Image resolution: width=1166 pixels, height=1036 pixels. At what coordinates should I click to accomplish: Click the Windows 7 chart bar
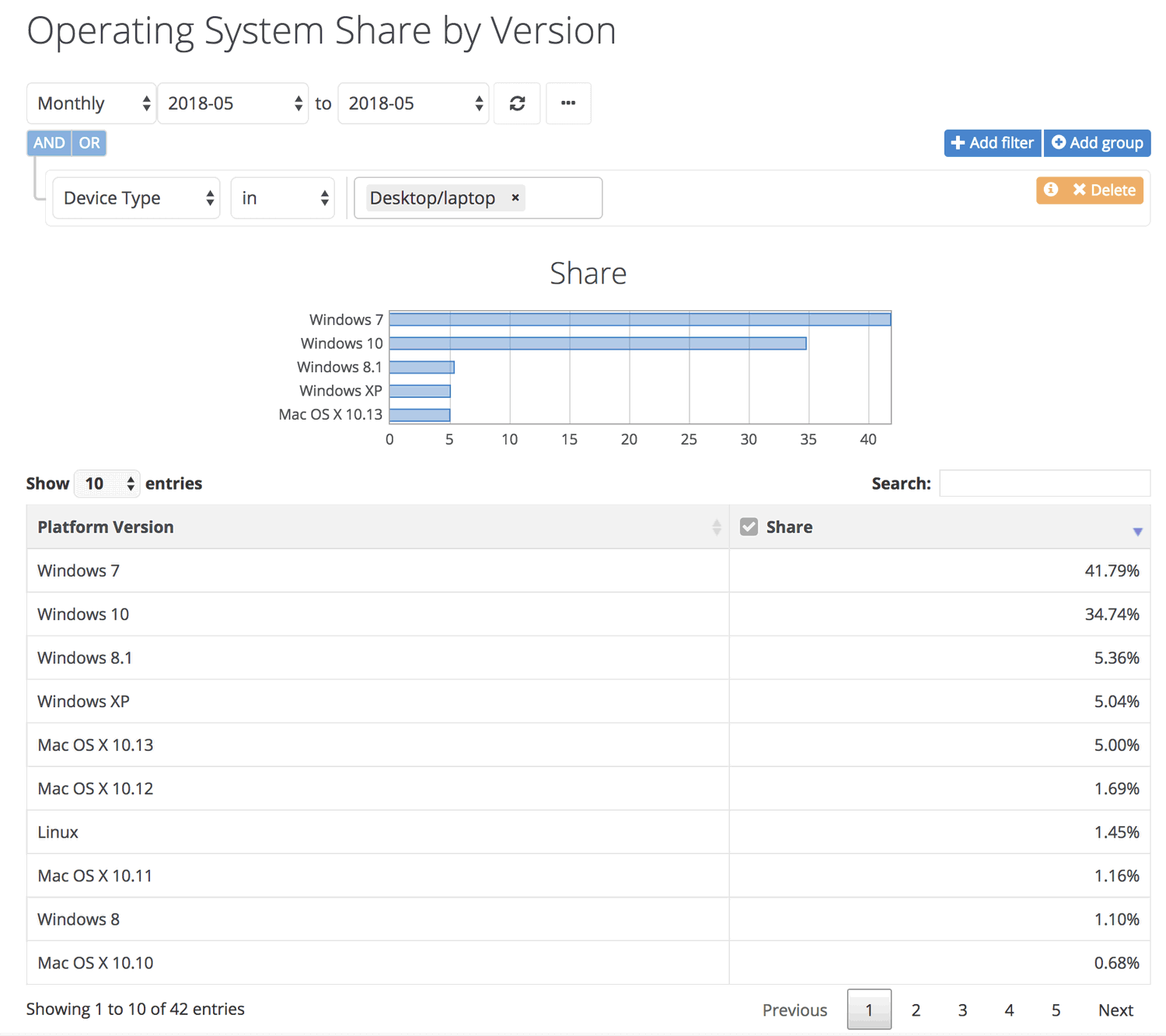pyautogui.click(x=639, y=319)
